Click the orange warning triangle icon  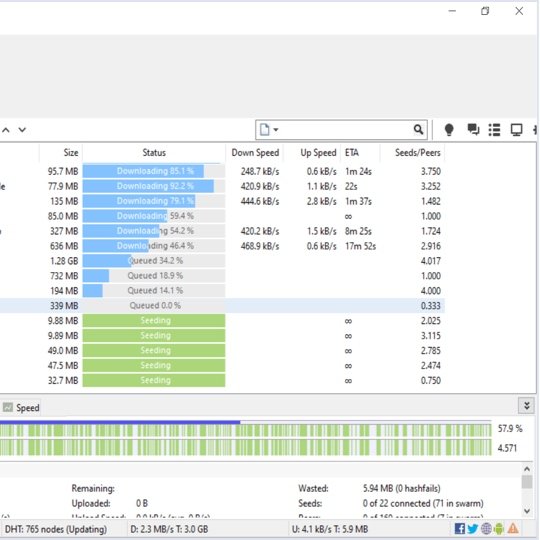(x=513, y=528)
